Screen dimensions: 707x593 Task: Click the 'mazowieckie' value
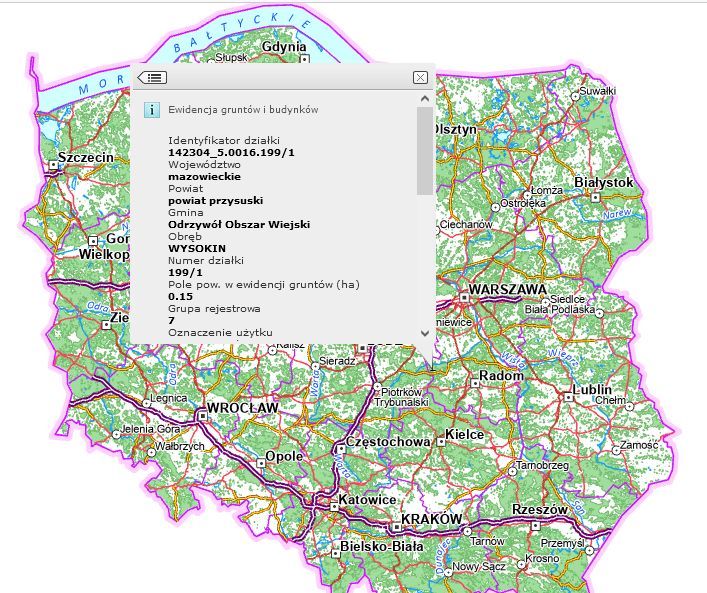coord(204,177)
